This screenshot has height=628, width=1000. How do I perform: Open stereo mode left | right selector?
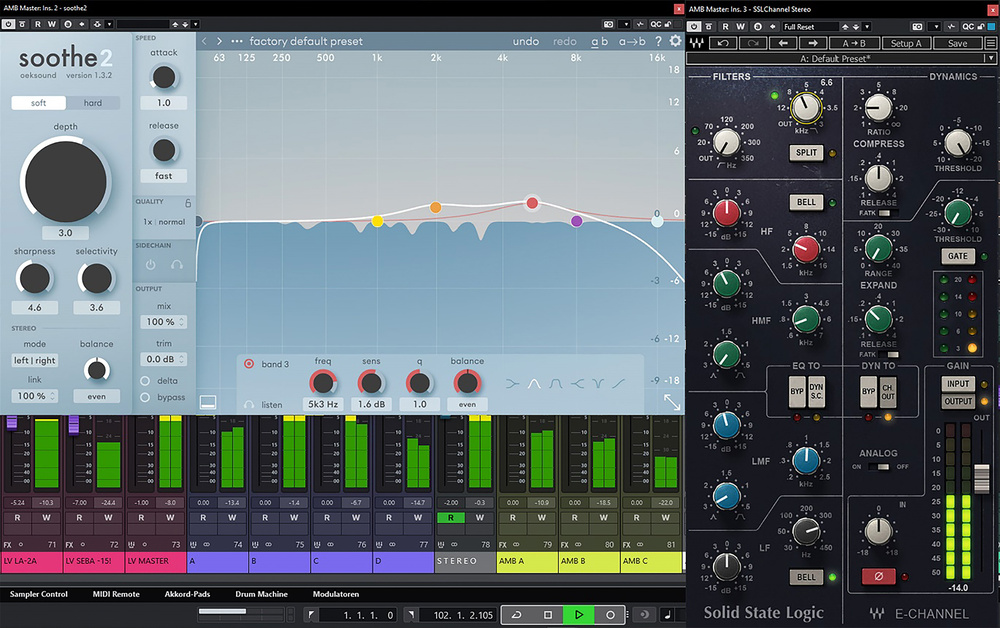(34, 360)
